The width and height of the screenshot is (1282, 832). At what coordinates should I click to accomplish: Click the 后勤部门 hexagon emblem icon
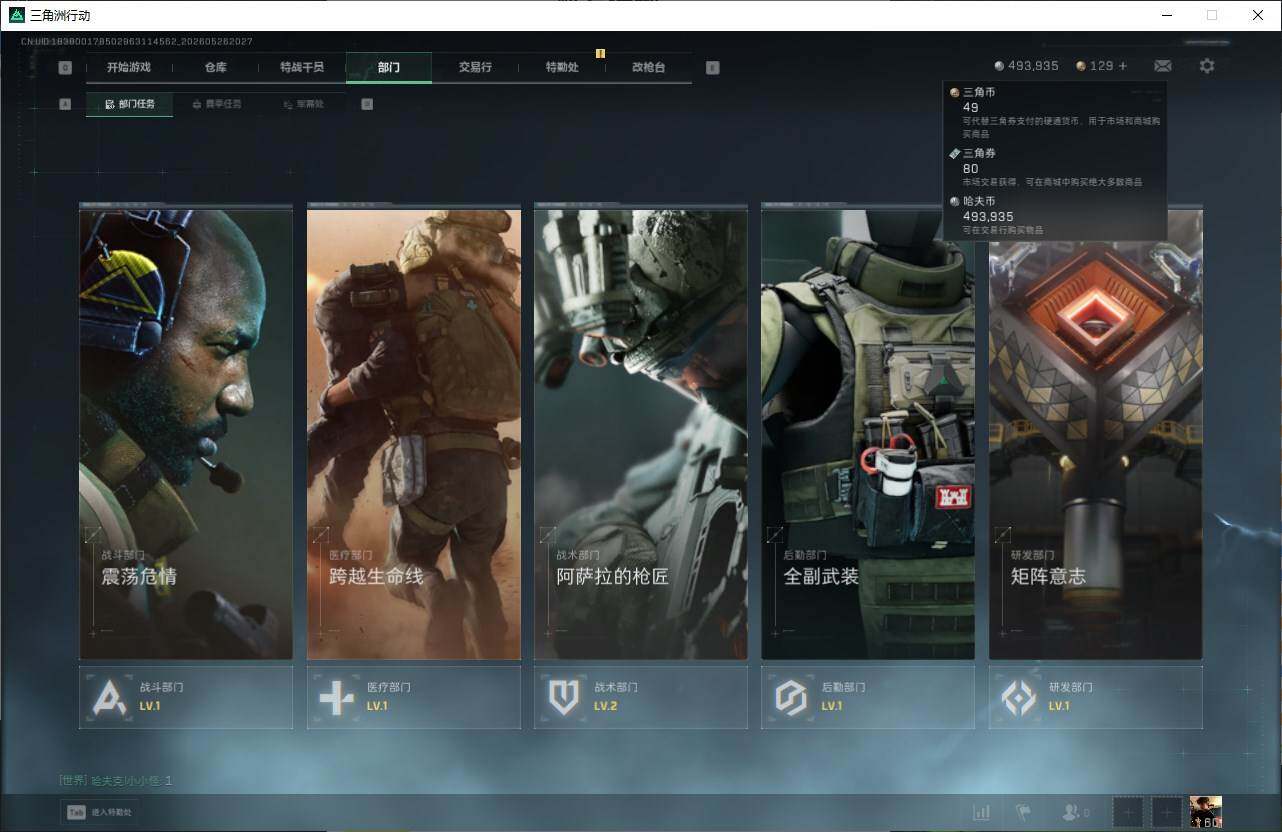pyautogui.click(x=792, y=697)
